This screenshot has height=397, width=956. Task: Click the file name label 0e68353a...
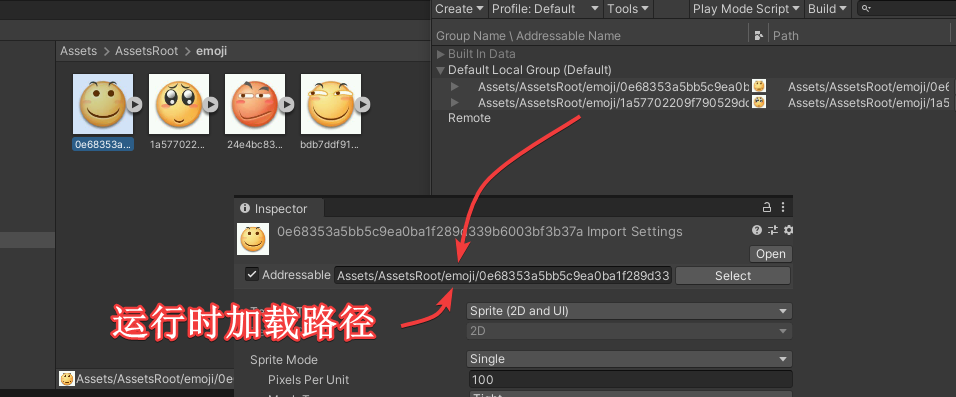pyautogui.click(x=102, y=145)
